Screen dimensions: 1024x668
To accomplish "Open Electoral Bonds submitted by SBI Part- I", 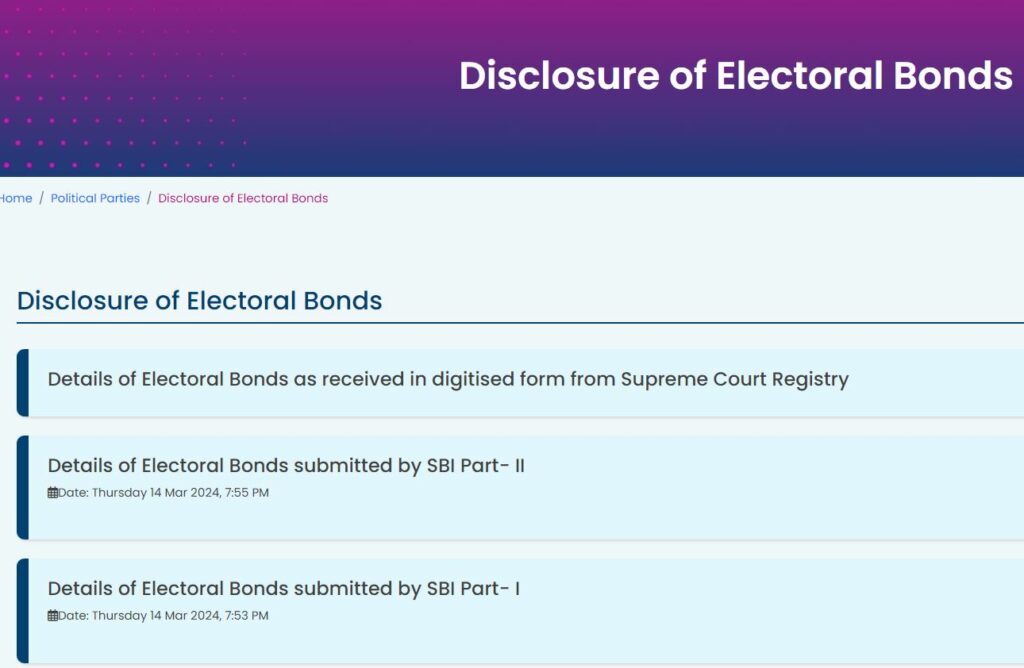I will (x=284, y=588).
